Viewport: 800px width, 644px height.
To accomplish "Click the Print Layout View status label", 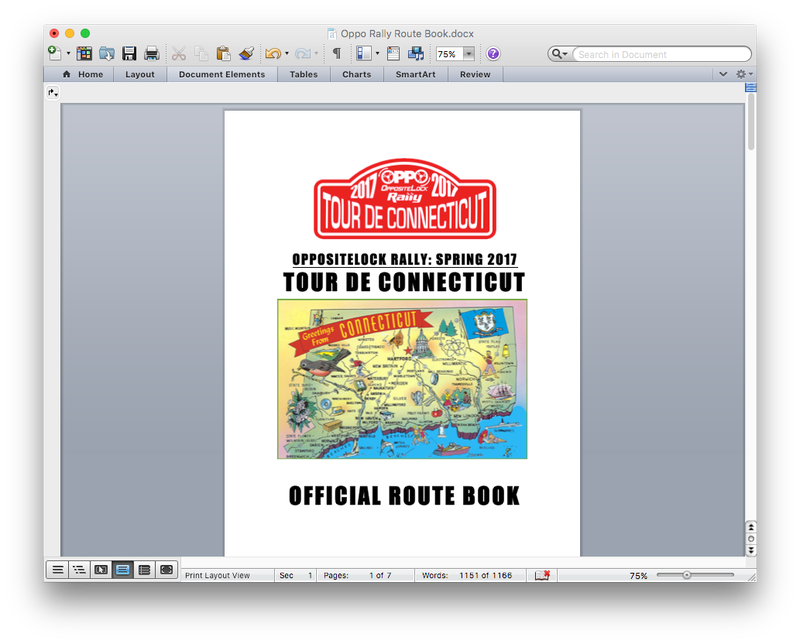I will pyautogui.click(x=217, y=575).
